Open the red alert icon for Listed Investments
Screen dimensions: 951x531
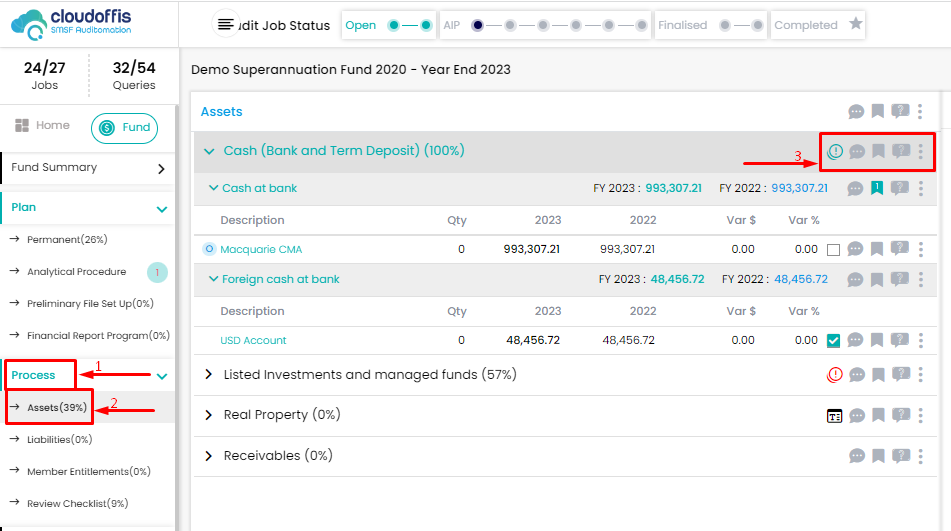coord(835,375)
